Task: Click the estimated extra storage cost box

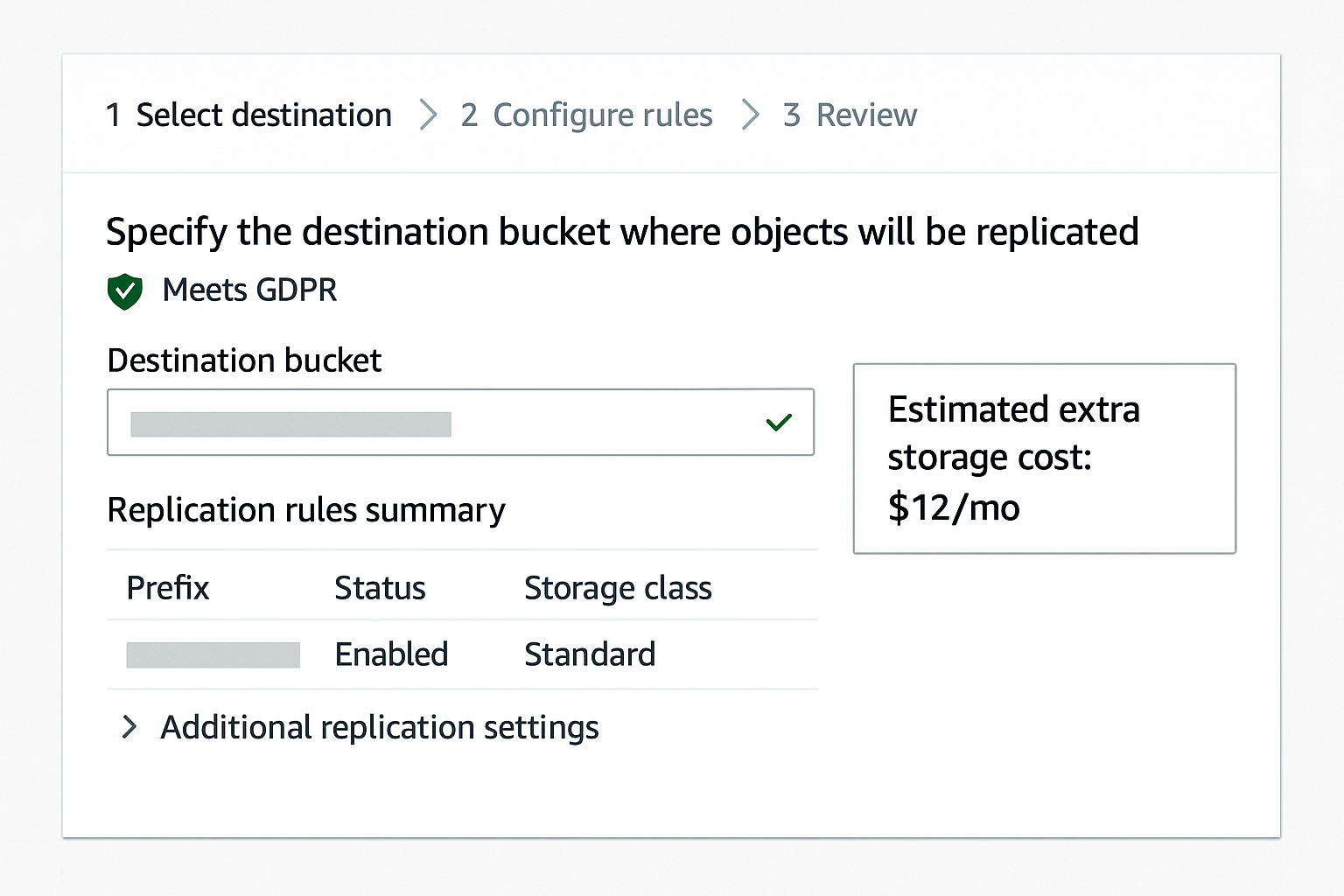Action: tap(1044, 458)
